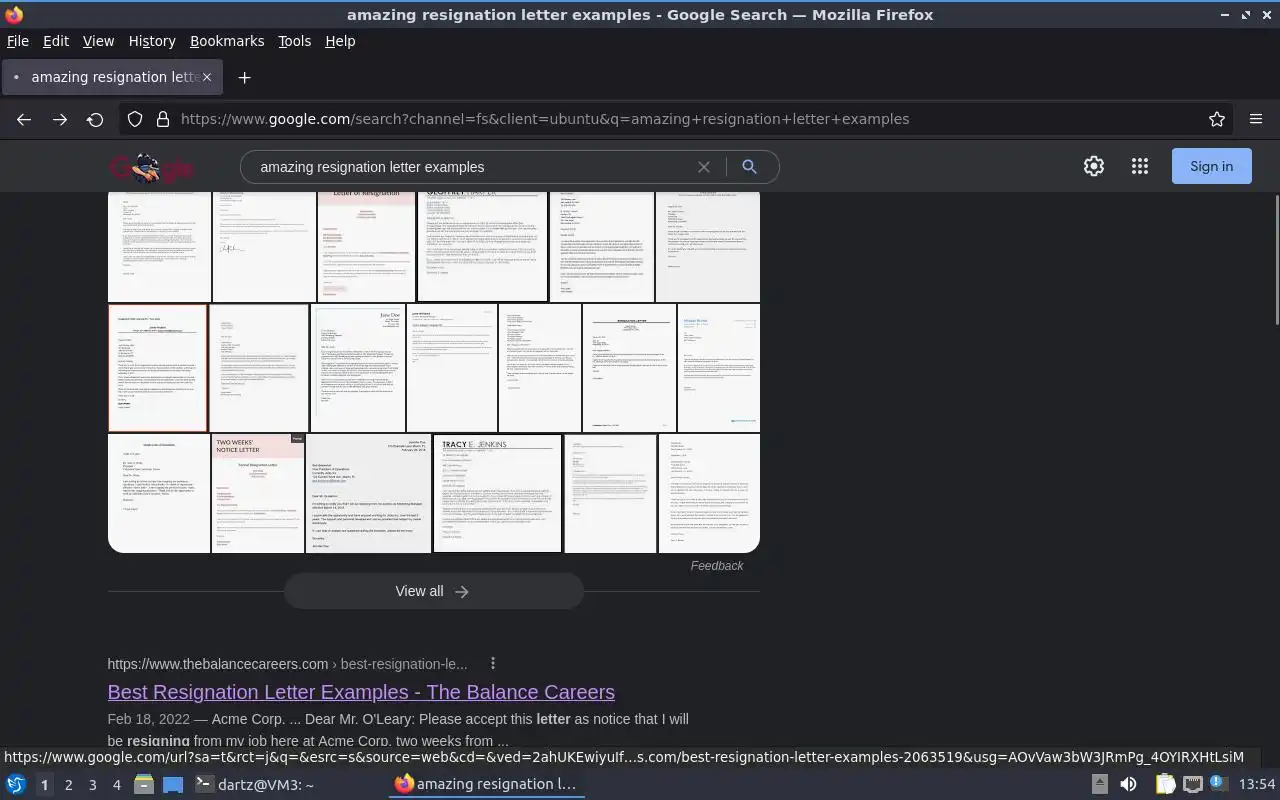Image resolution: width=1280 pixels, height=800 pixels.
Task: Open Best Resignation Letter Examples link
Action: (x=361, y=692)
